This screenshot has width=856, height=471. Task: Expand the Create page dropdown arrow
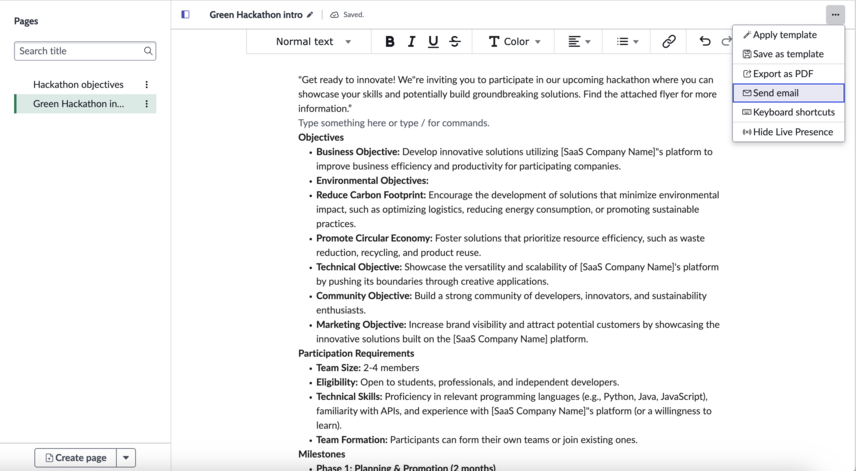click(x=126, y=458)
